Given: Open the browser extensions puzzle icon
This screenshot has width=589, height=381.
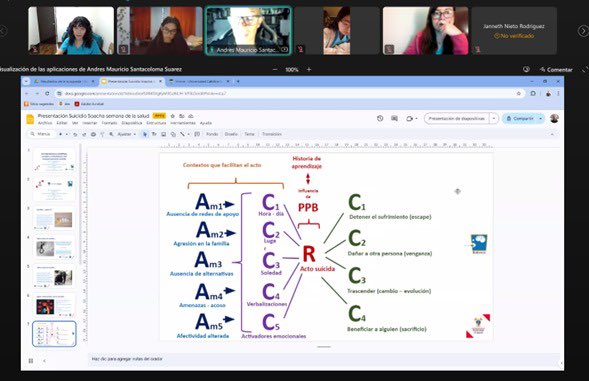Looking at the screenshot, I should coord(533,93).
